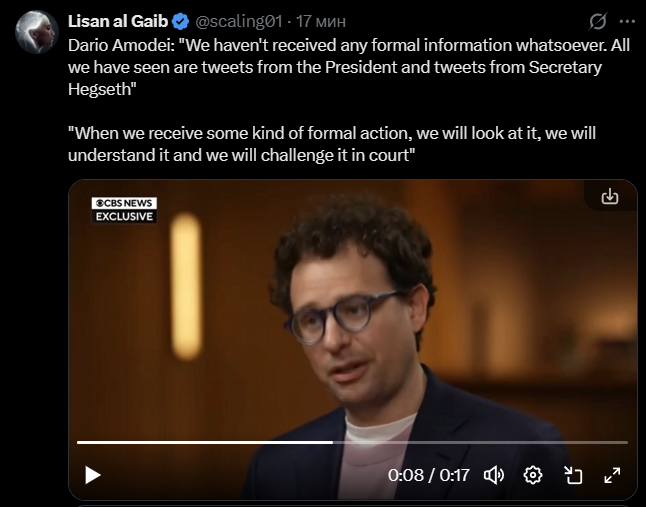Click the CBS News Exclusive badge in the video
Image resolution: width=646 pixels, height=507 pixels.
point(124,210)
